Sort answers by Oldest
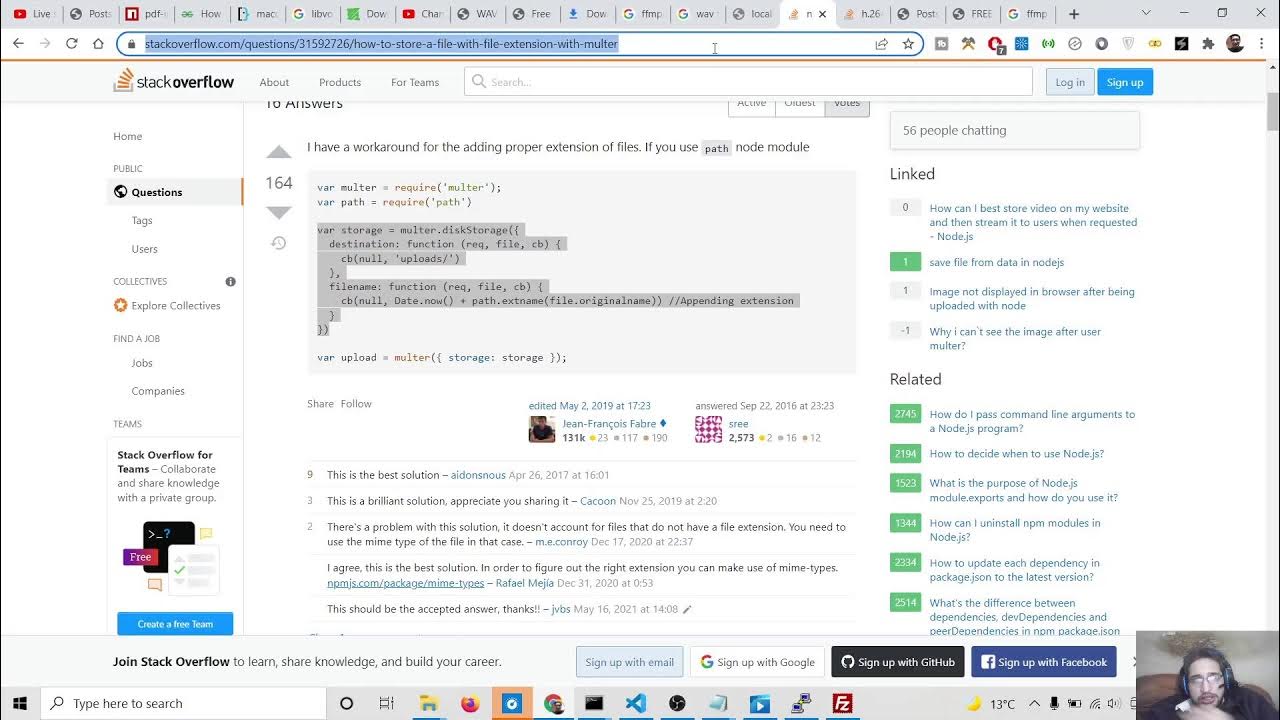Viewport: 1280px width, 720px height. (x=799, y=104)
